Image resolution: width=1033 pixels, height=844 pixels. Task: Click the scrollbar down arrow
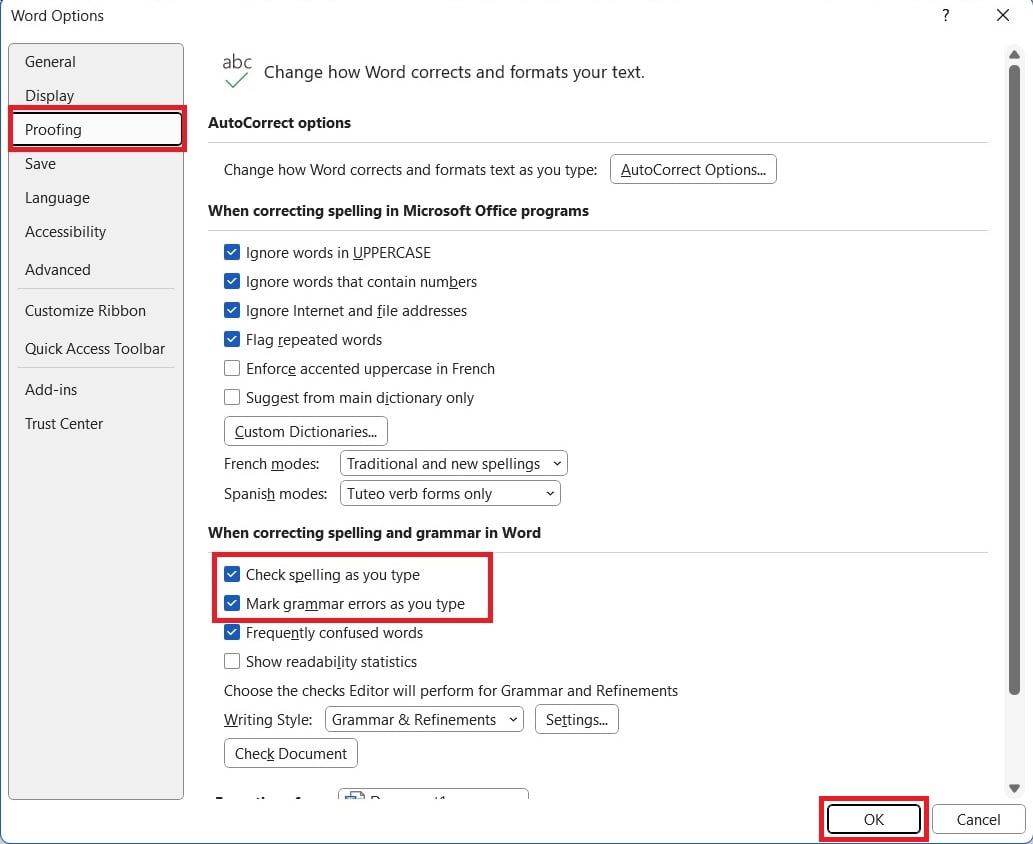point(1016,787)
